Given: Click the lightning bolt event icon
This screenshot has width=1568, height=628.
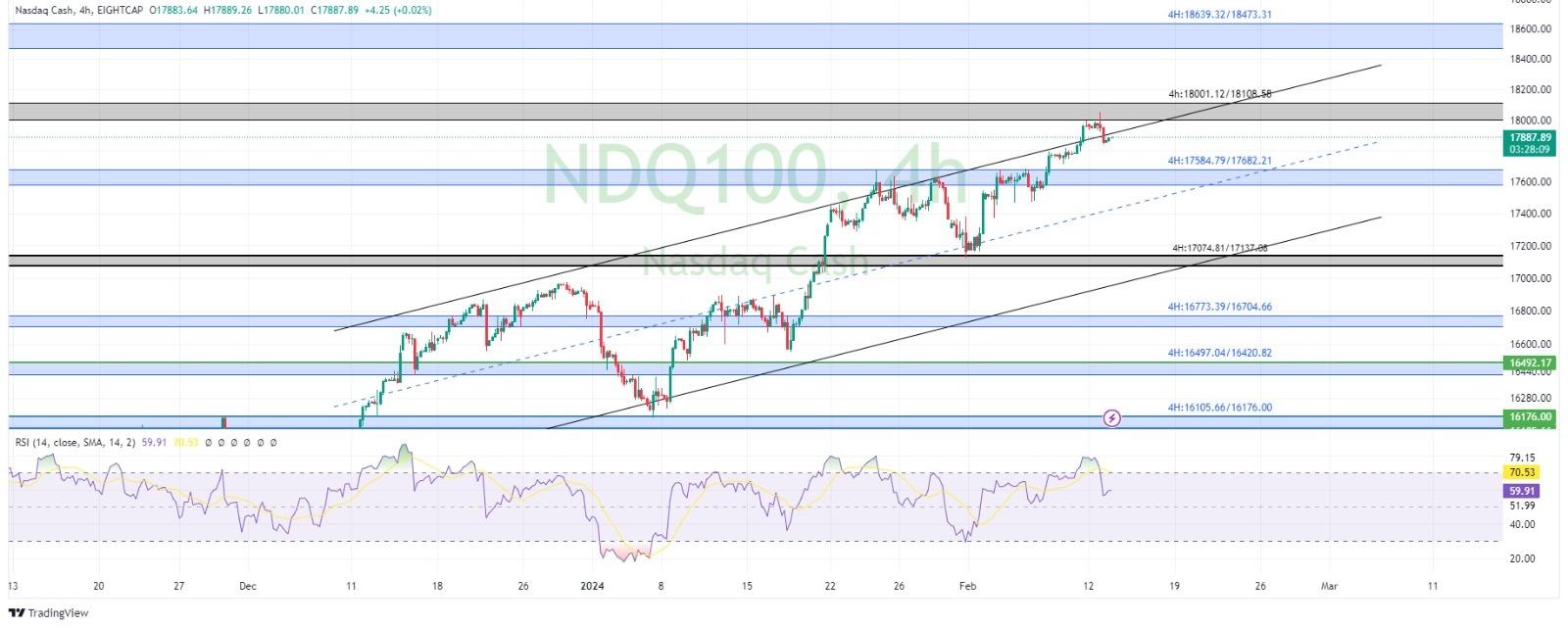Looking at the screenshot, I should (x=1112, y=418).
